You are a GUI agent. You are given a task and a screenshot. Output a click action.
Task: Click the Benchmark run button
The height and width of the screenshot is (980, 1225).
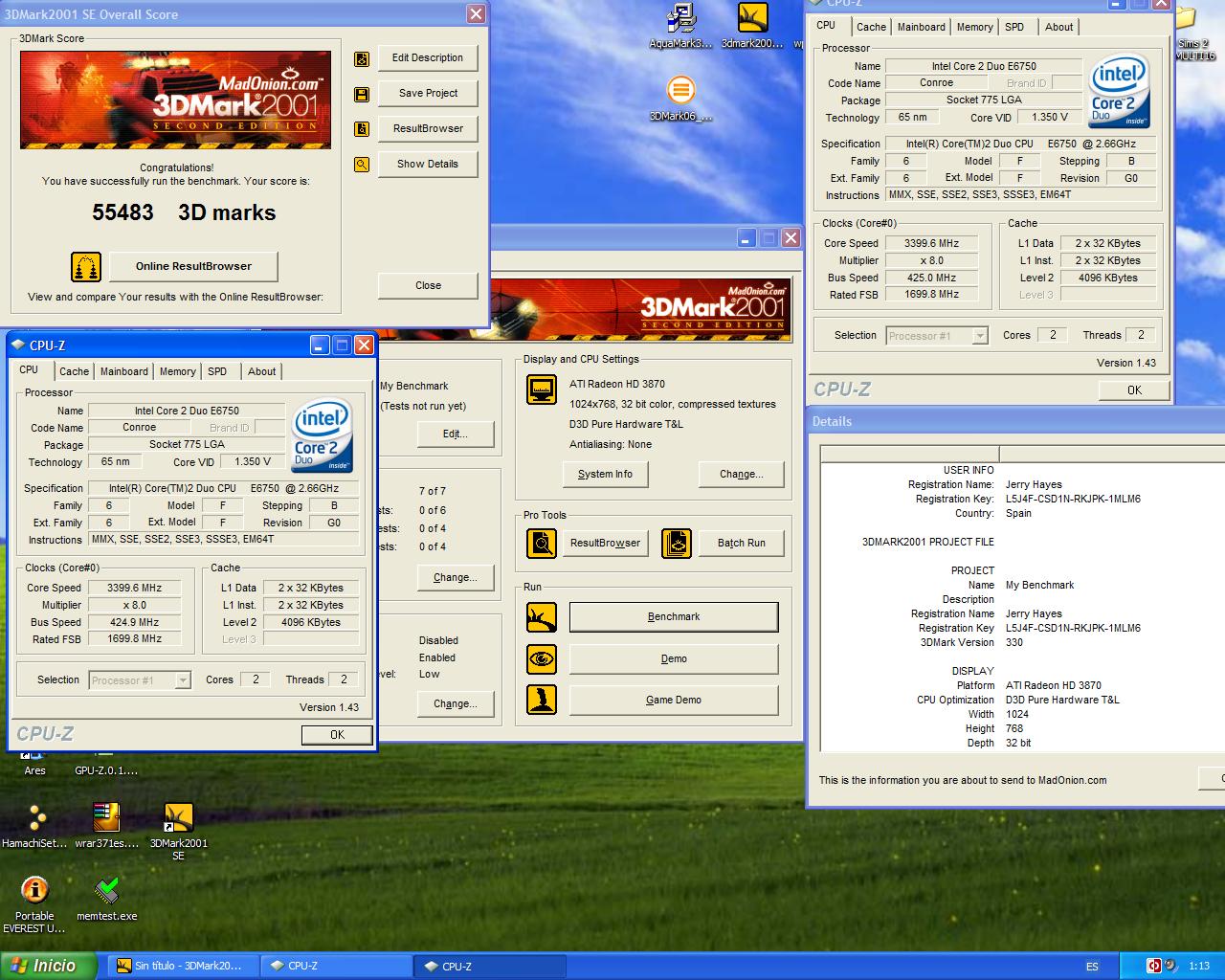[x=674, y=617]
